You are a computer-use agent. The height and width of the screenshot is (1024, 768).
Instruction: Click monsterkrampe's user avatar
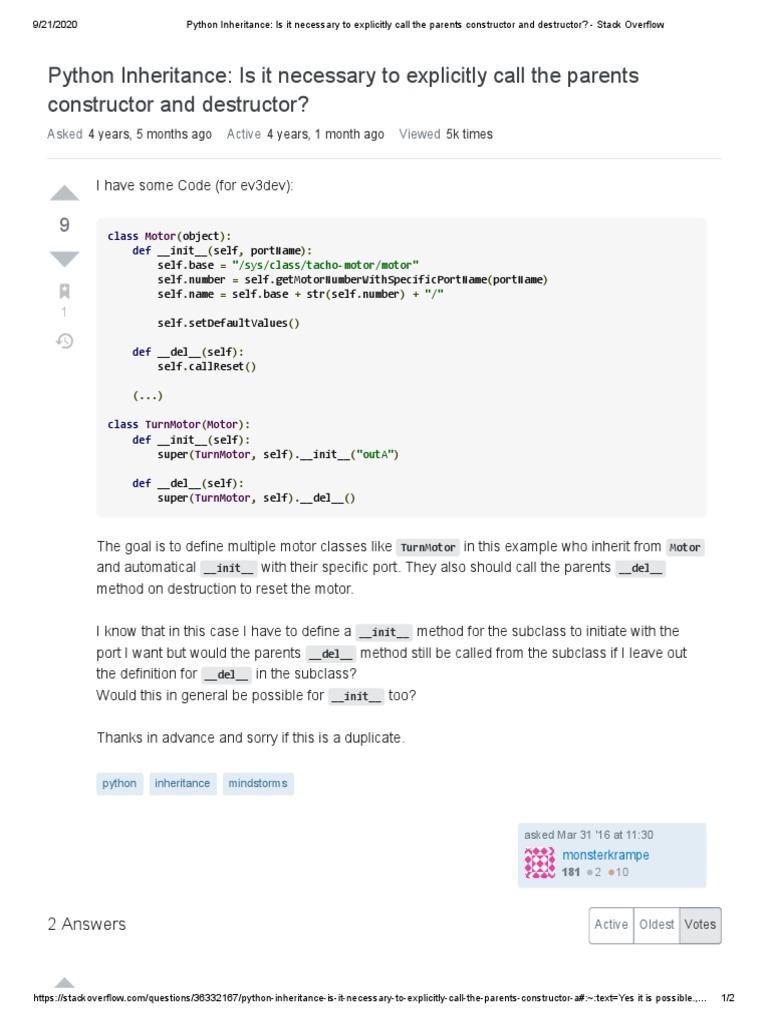(540, 862)
